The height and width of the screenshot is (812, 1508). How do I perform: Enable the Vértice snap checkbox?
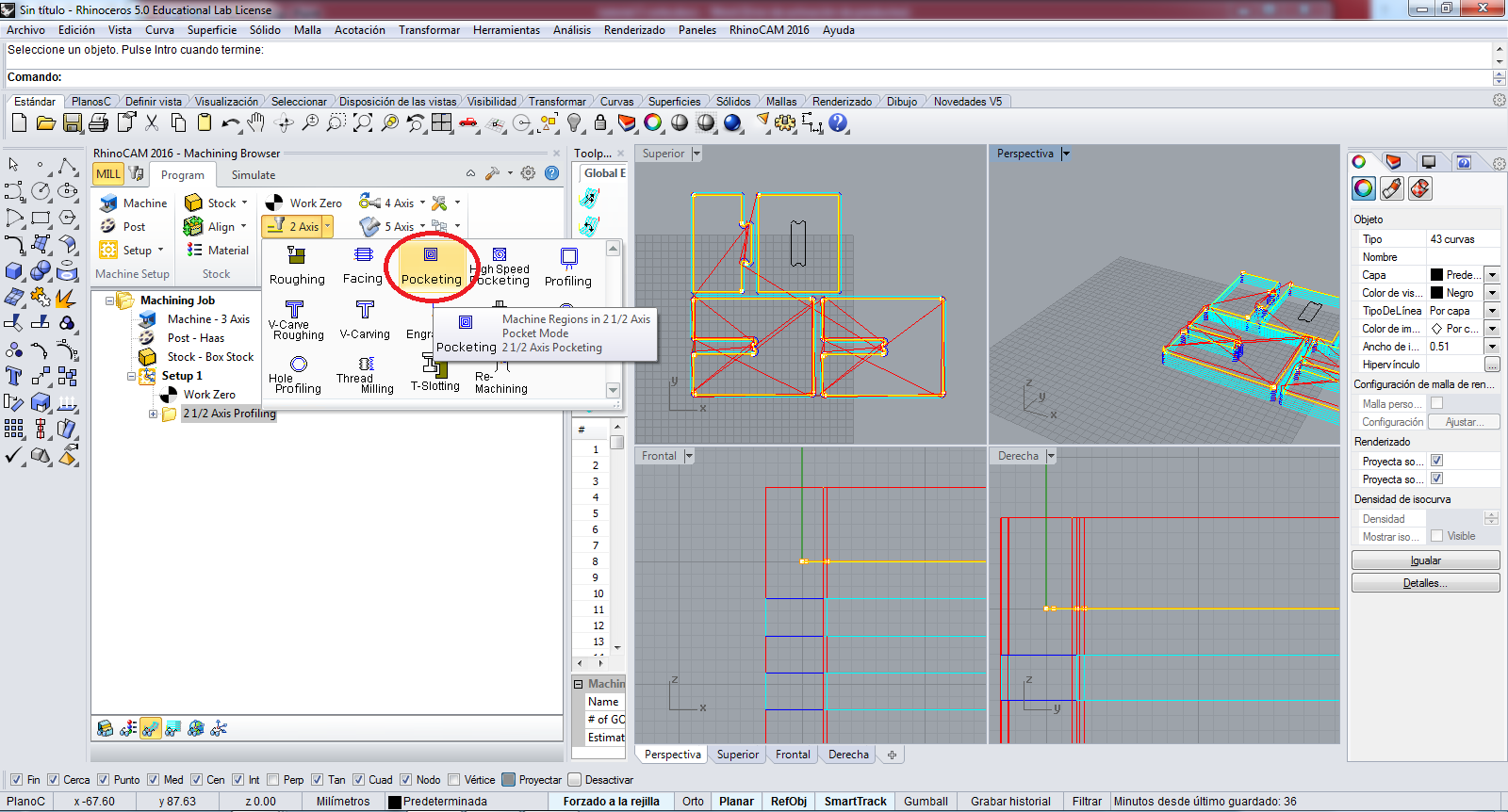(x=454, y=780)
